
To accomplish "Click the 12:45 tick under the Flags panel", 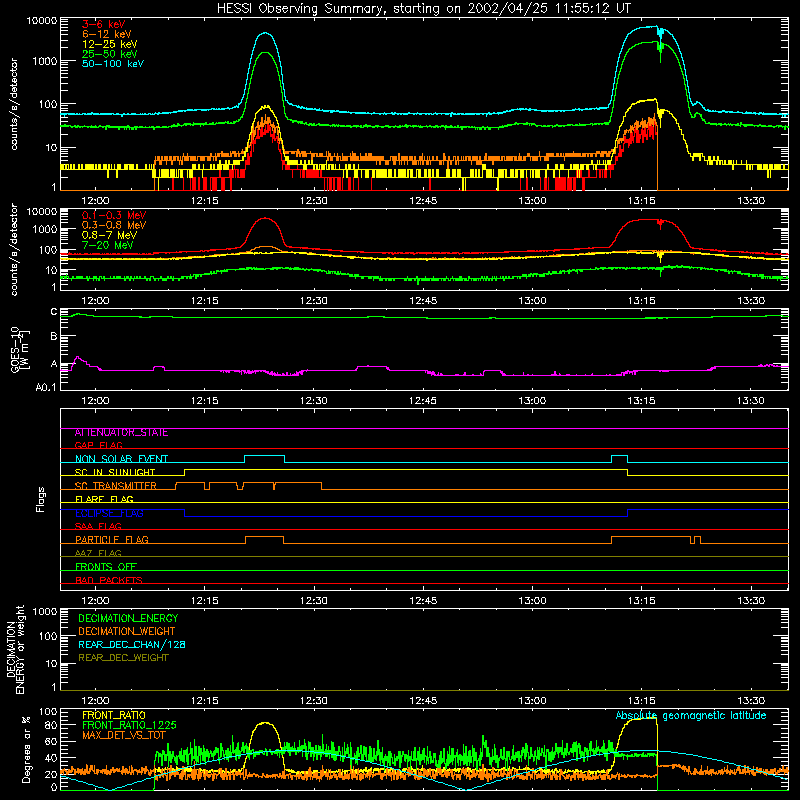I will pos(423,601).
